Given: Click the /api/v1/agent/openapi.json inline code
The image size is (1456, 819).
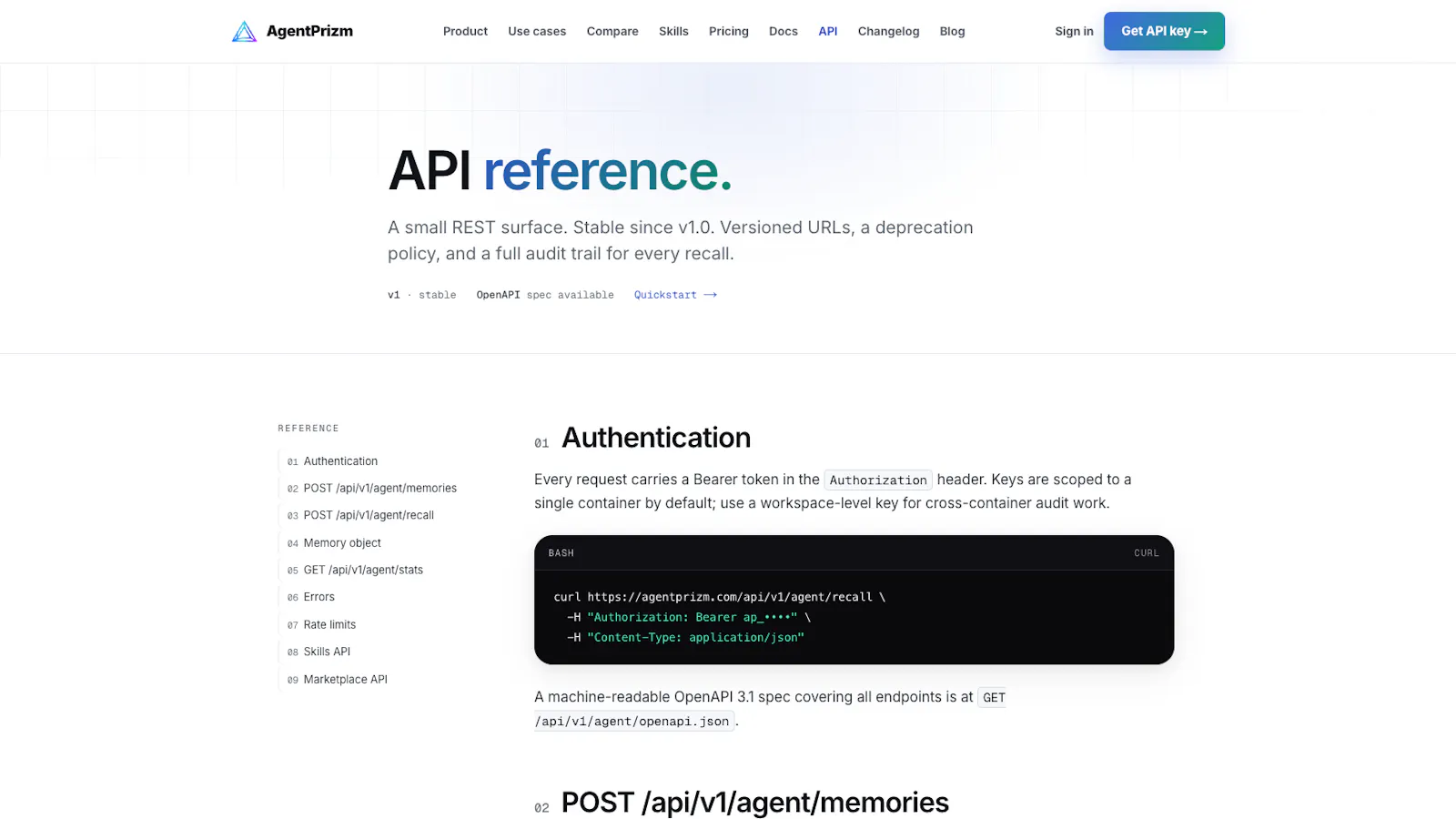Looking at the screenshot, I should pyautogui.click(x=634, y=721).
